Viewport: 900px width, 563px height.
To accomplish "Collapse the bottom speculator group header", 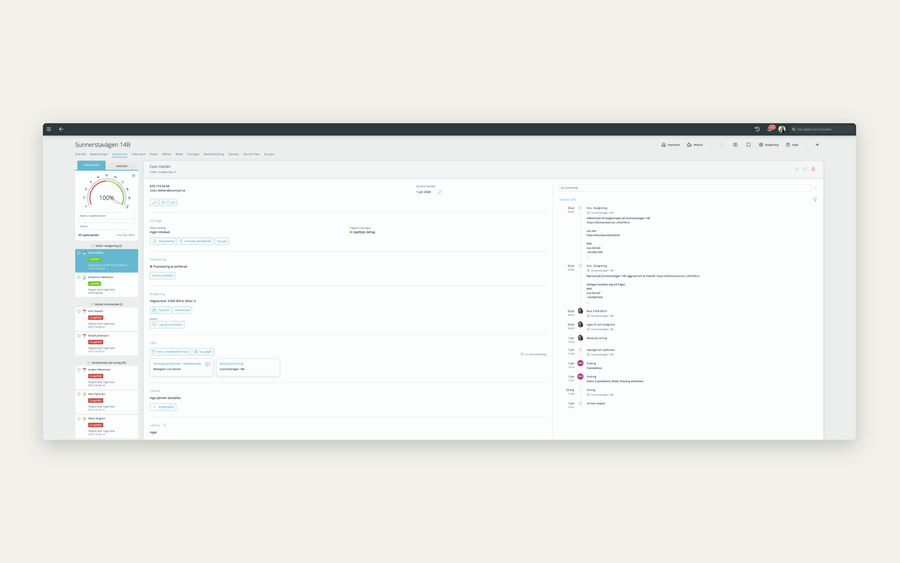I will 106,363.
